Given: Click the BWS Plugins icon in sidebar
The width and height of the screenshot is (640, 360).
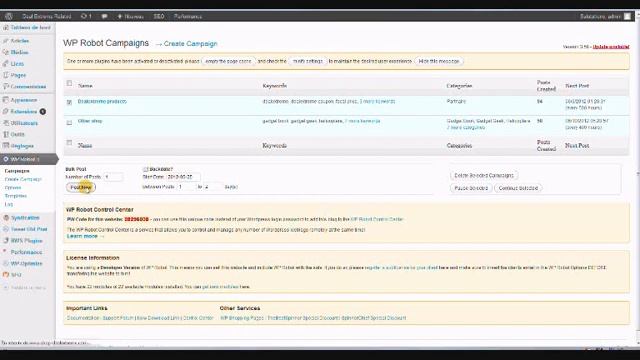Looking at the screenshot, I should coord(6,241).
